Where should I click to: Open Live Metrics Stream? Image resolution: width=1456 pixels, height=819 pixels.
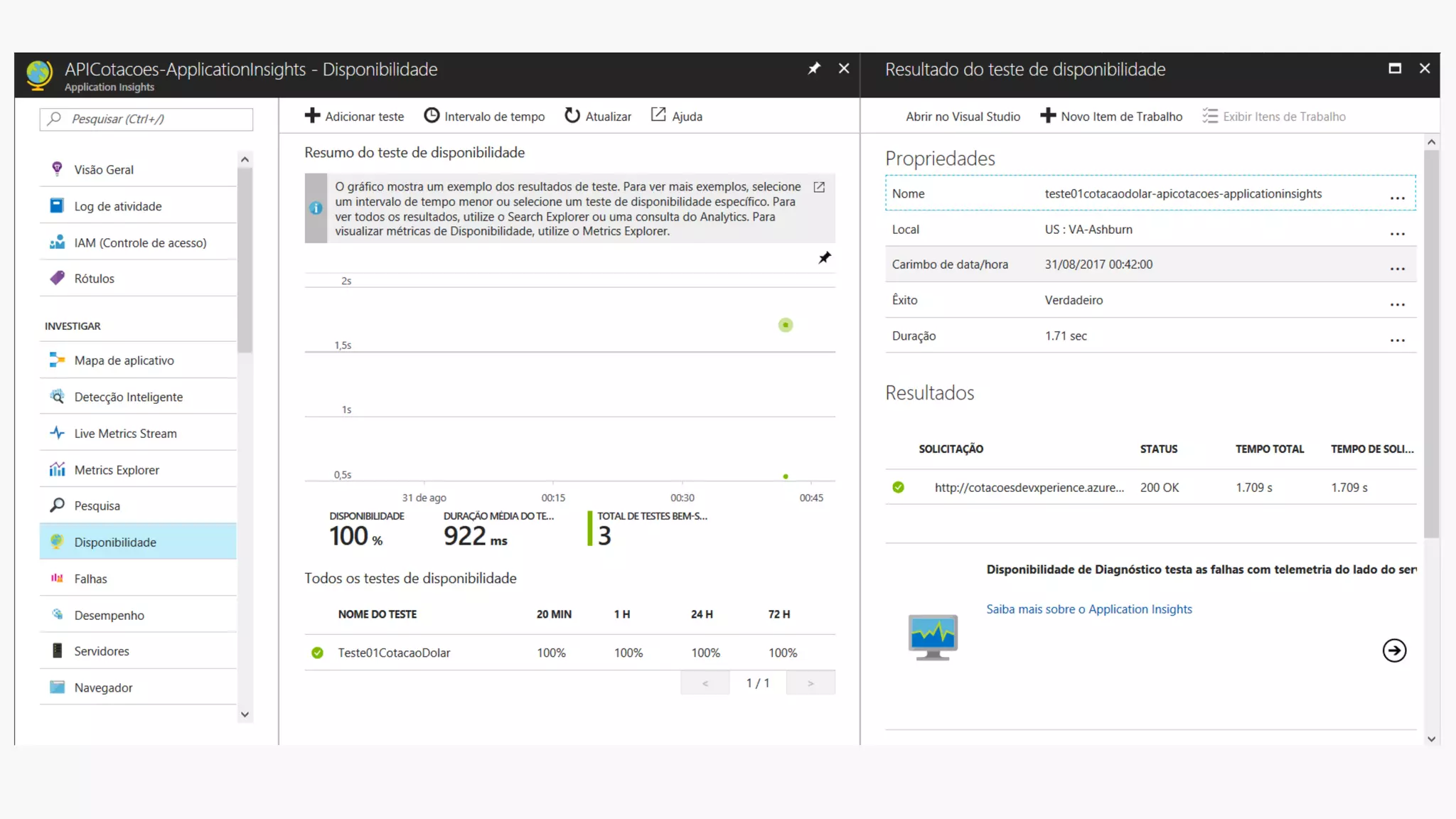[x=138, y=433]
